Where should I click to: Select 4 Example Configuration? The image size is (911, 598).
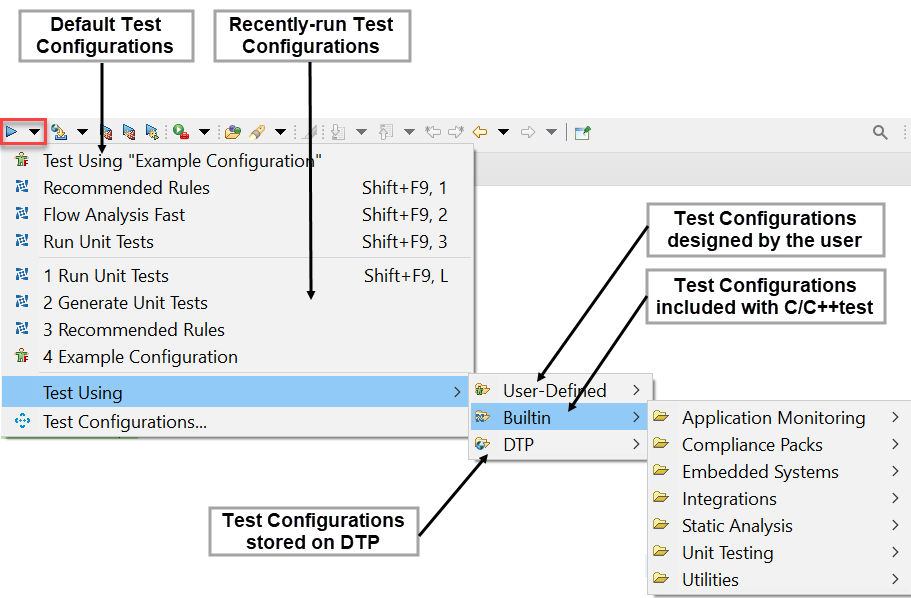[237, 357]
